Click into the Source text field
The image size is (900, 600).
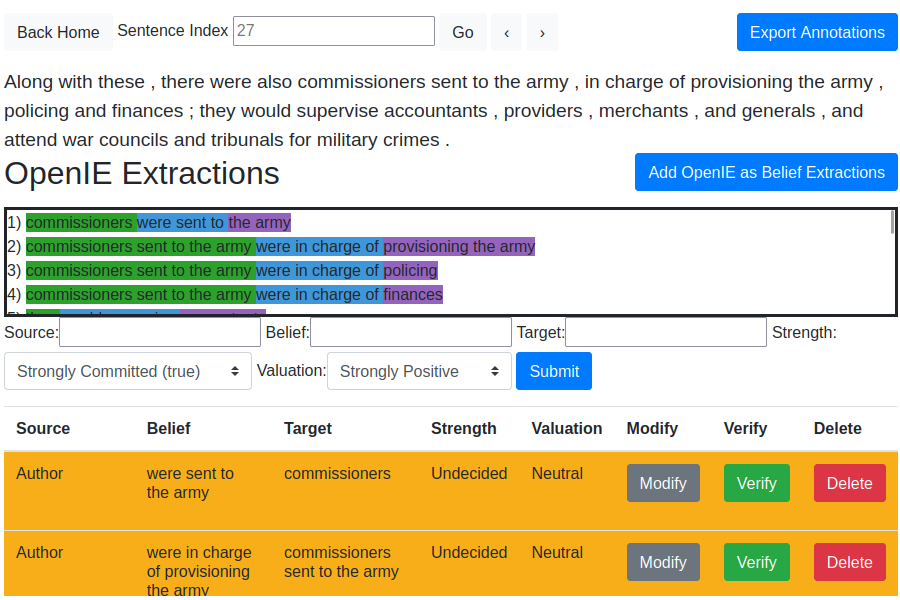pyautogui.click(x=160, y=332)
